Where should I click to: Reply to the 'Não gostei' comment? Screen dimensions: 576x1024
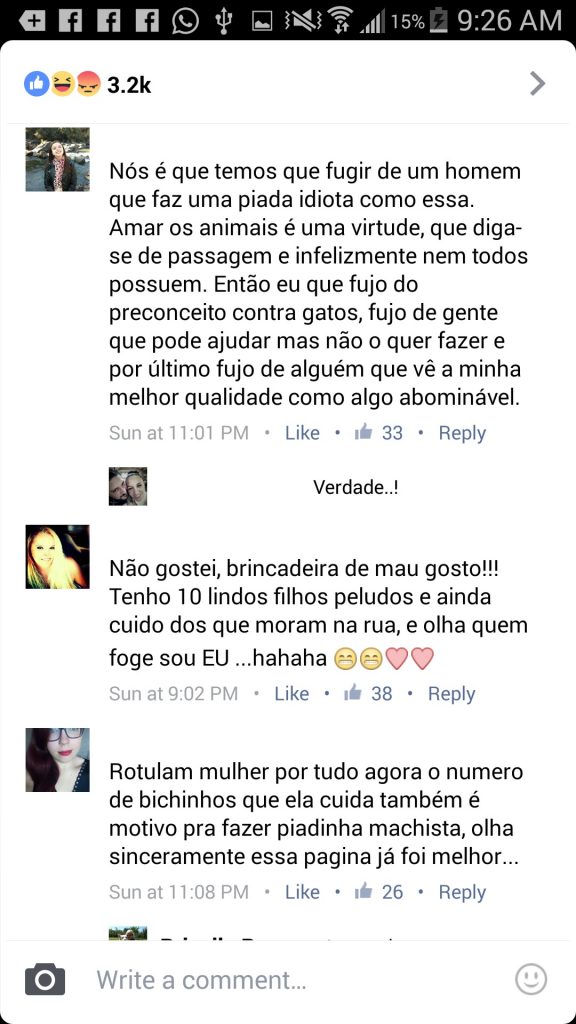point(452,694)
